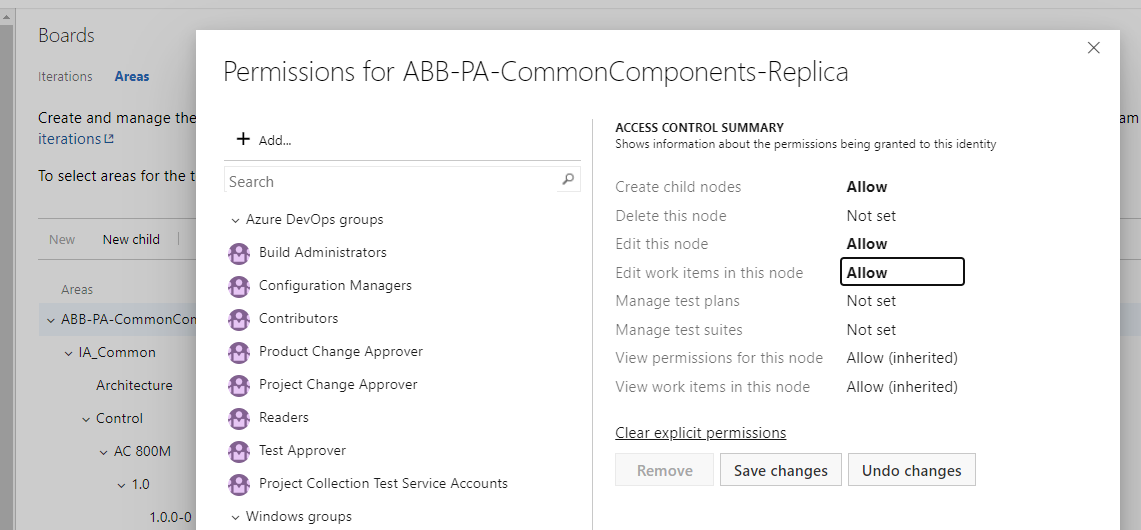Click Clear explicit permissions link

[701, 433]
